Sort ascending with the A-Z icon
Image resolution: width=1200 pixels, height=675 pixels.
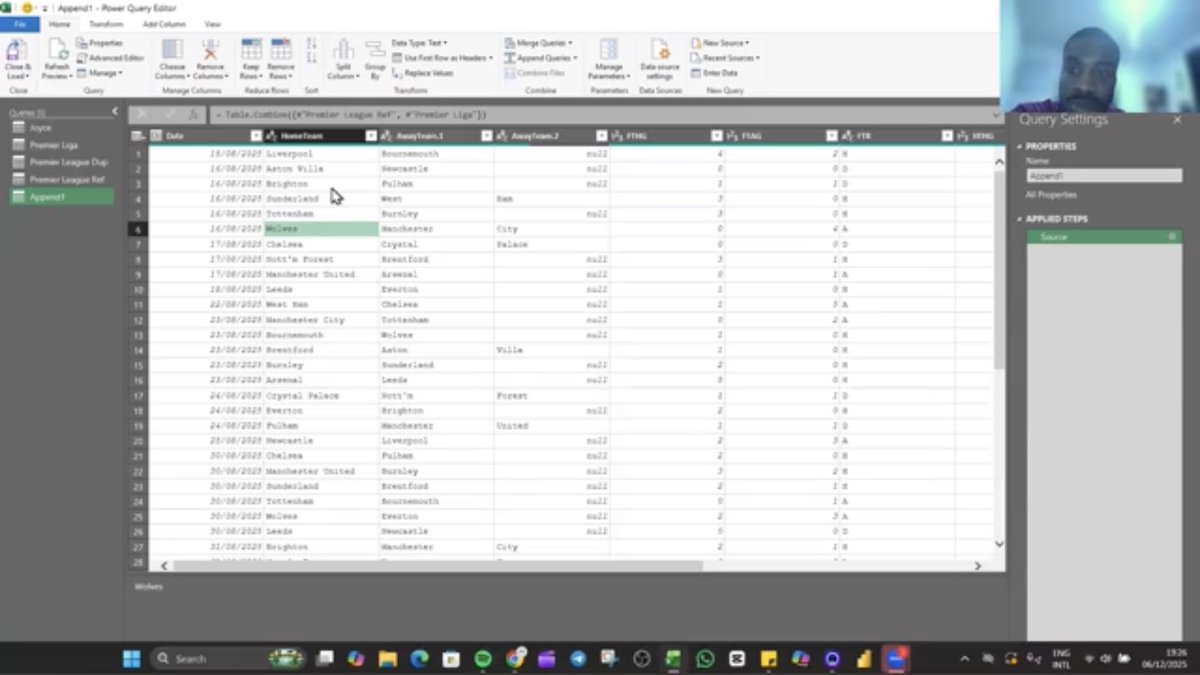[311, 45]
